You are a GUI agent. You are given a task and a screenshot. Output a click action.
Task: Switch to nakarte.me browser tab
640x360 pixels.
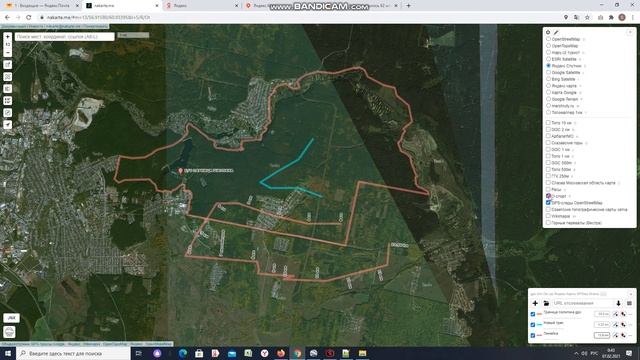[122, 6]
